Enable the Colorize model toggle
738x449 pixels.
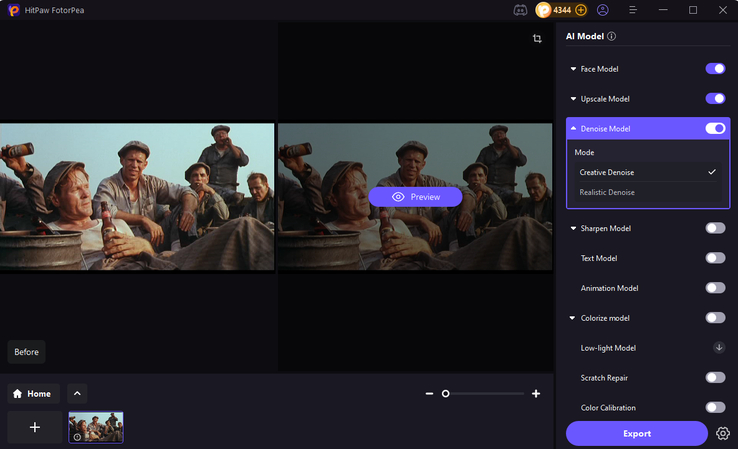715,318
